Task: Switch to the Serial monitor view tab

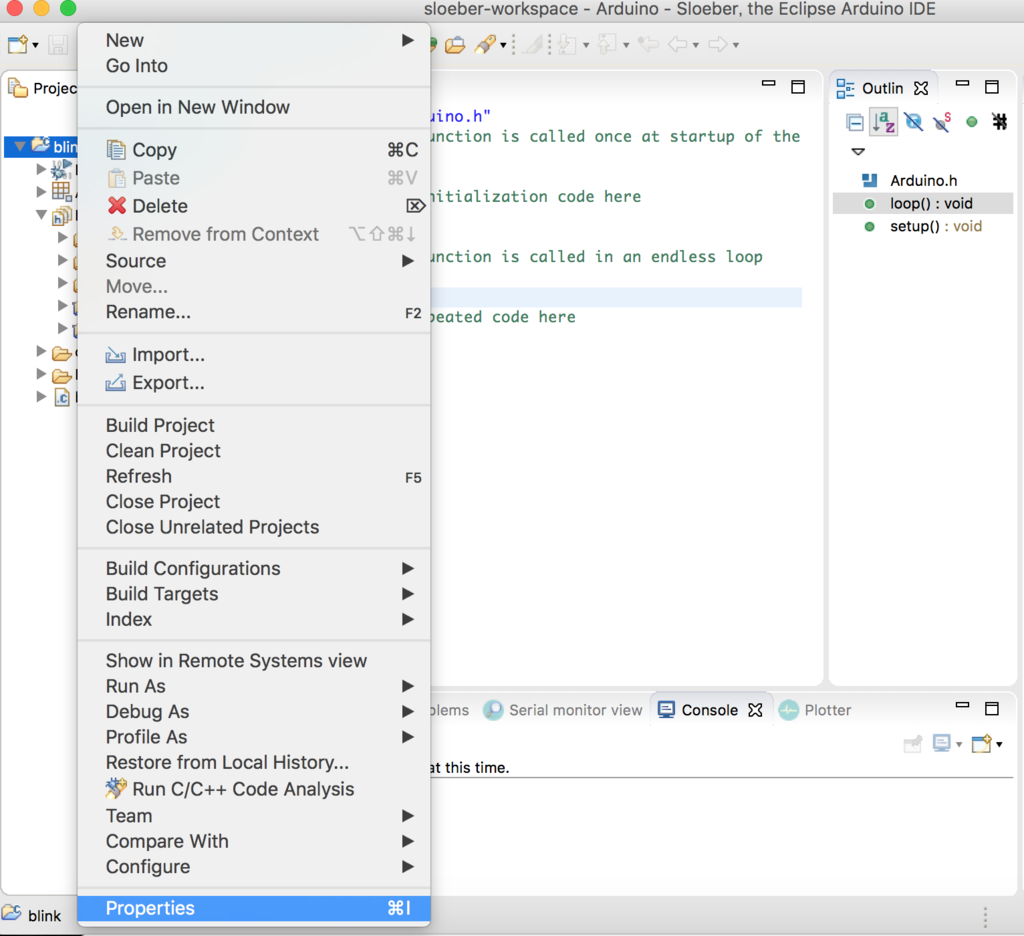Action: click(563, 710)
